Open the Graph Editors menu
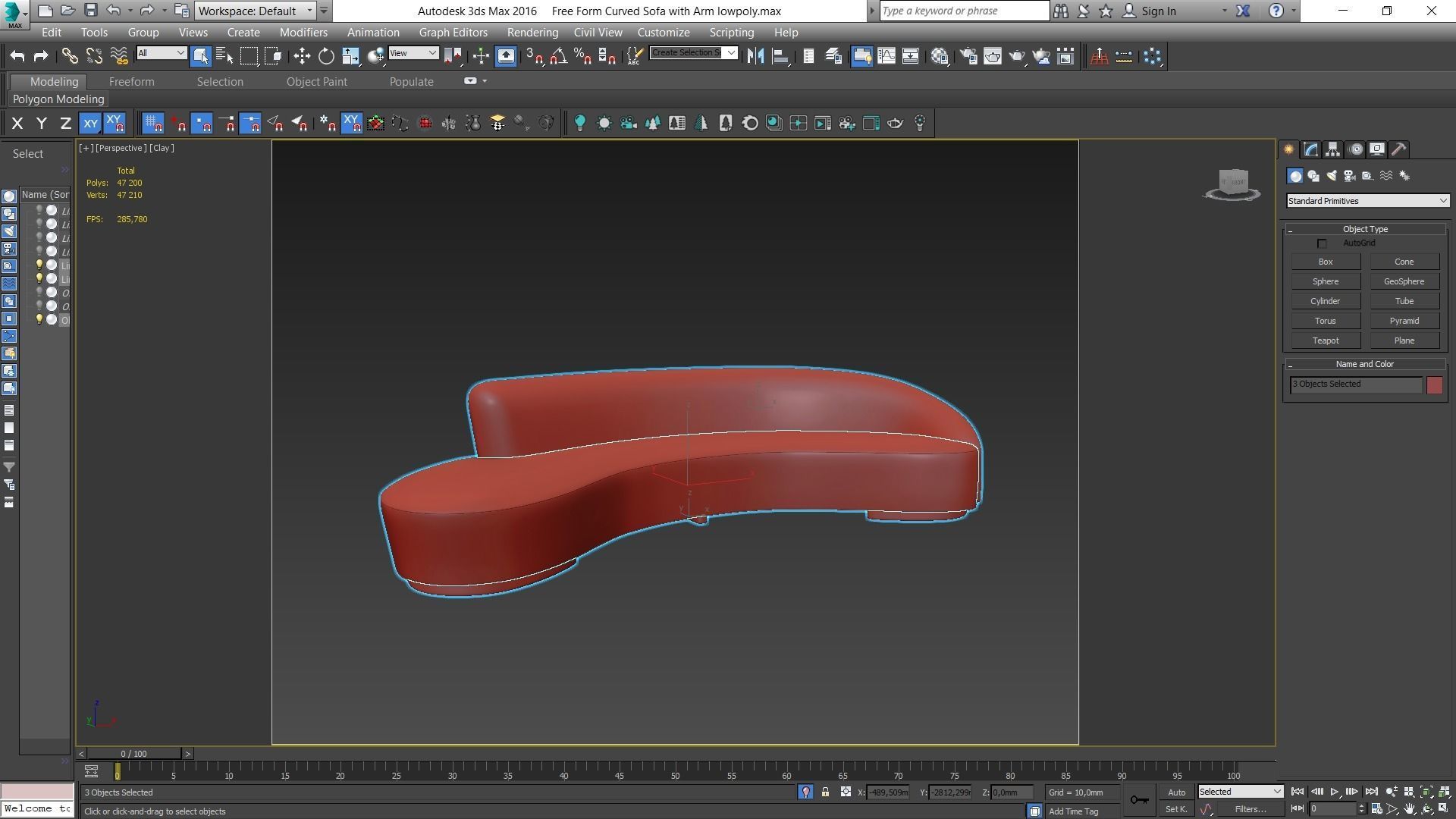The height and width of the screenshot is (819, 1456). click(453, 33)
